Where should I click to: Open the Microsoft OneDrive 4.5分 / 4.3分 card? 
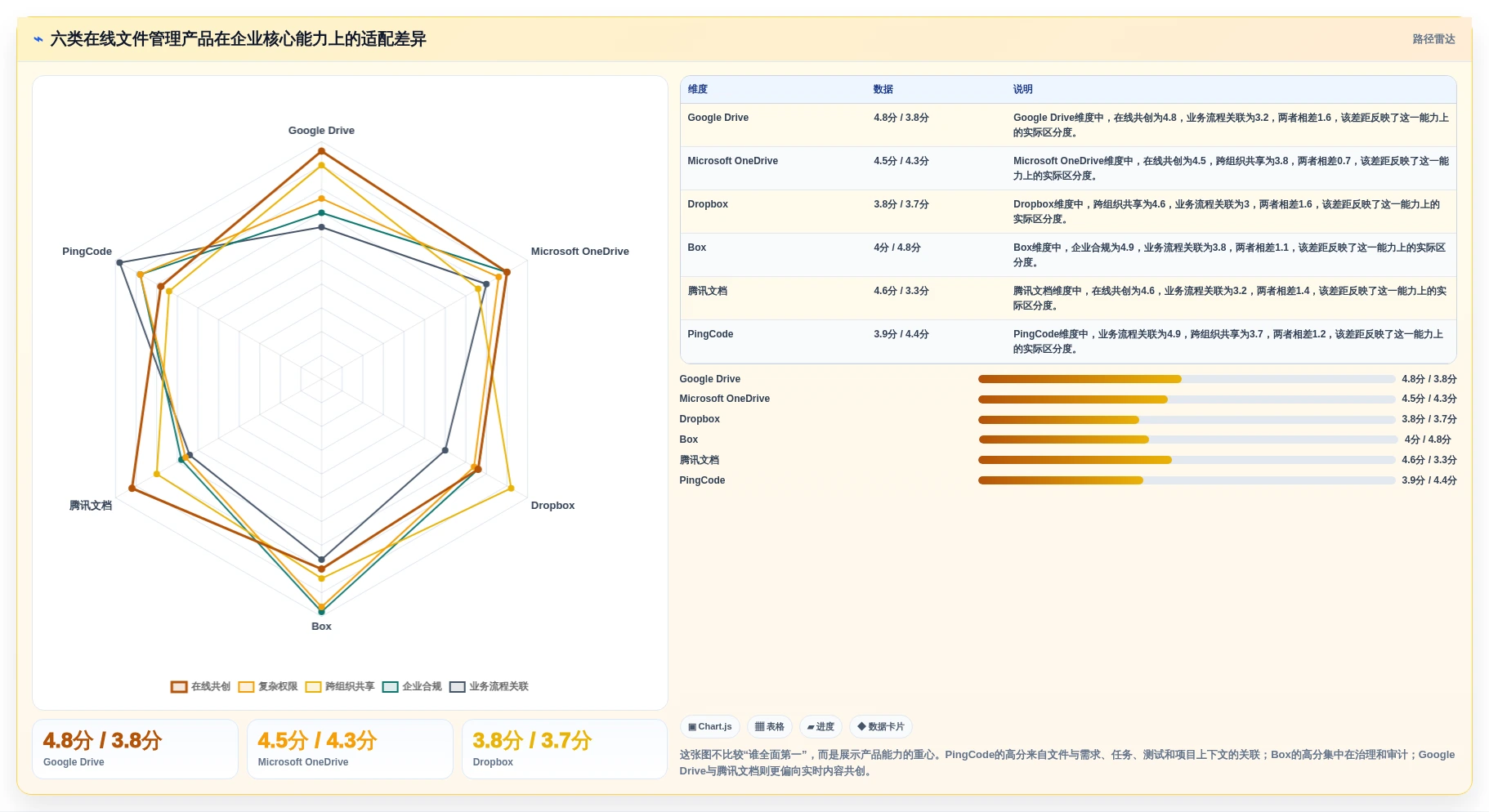pos(350,749)
